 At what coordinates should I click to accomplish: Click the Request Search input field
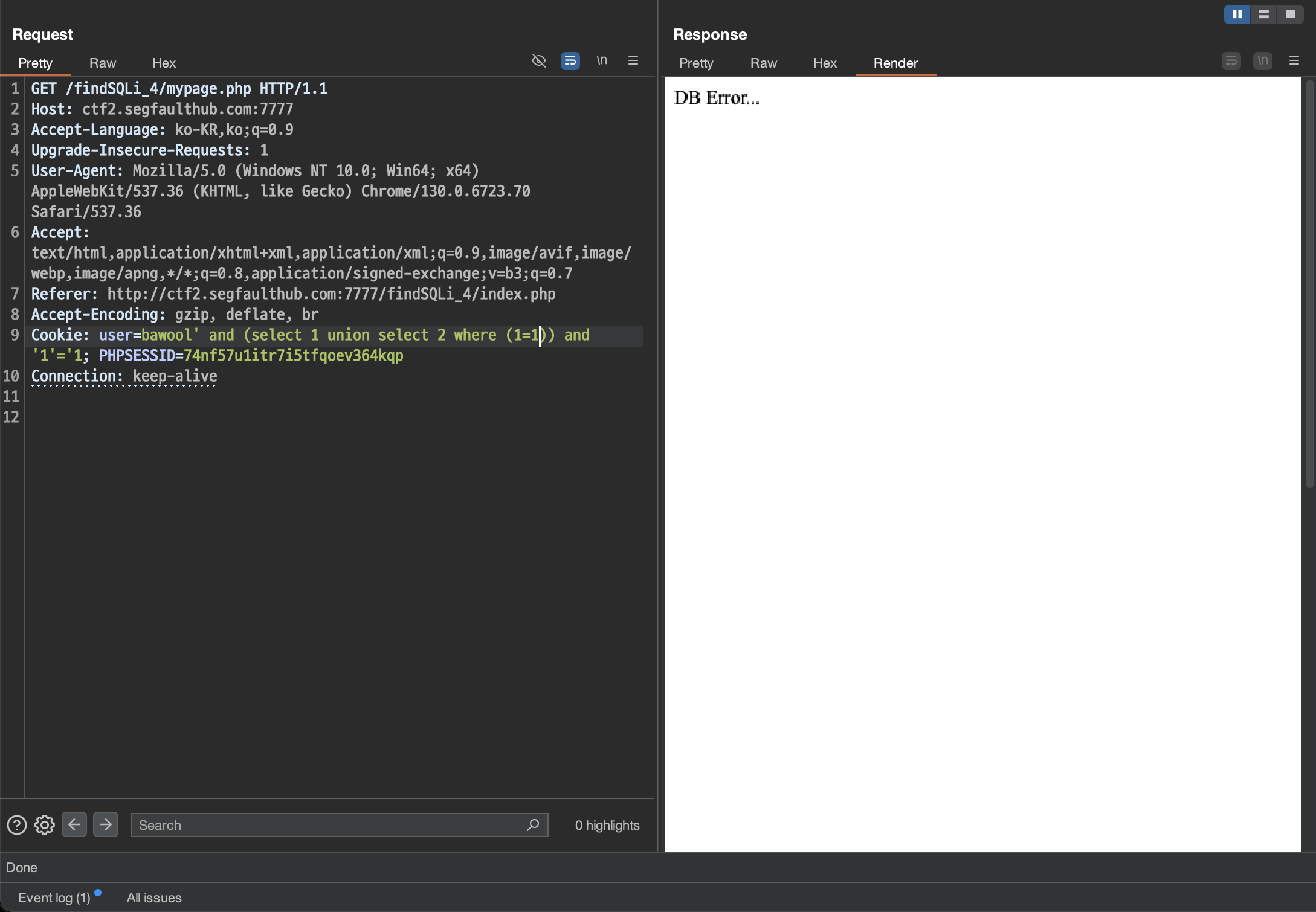326,825
